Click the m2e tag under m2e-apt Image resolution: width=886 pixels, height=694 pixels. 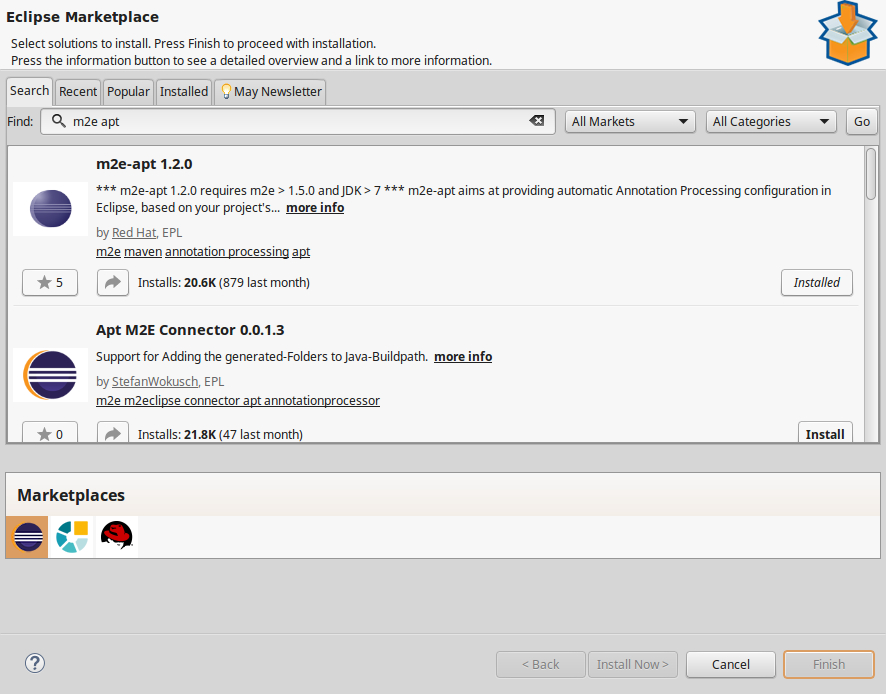pyautogui.click(x=108, y=251)
